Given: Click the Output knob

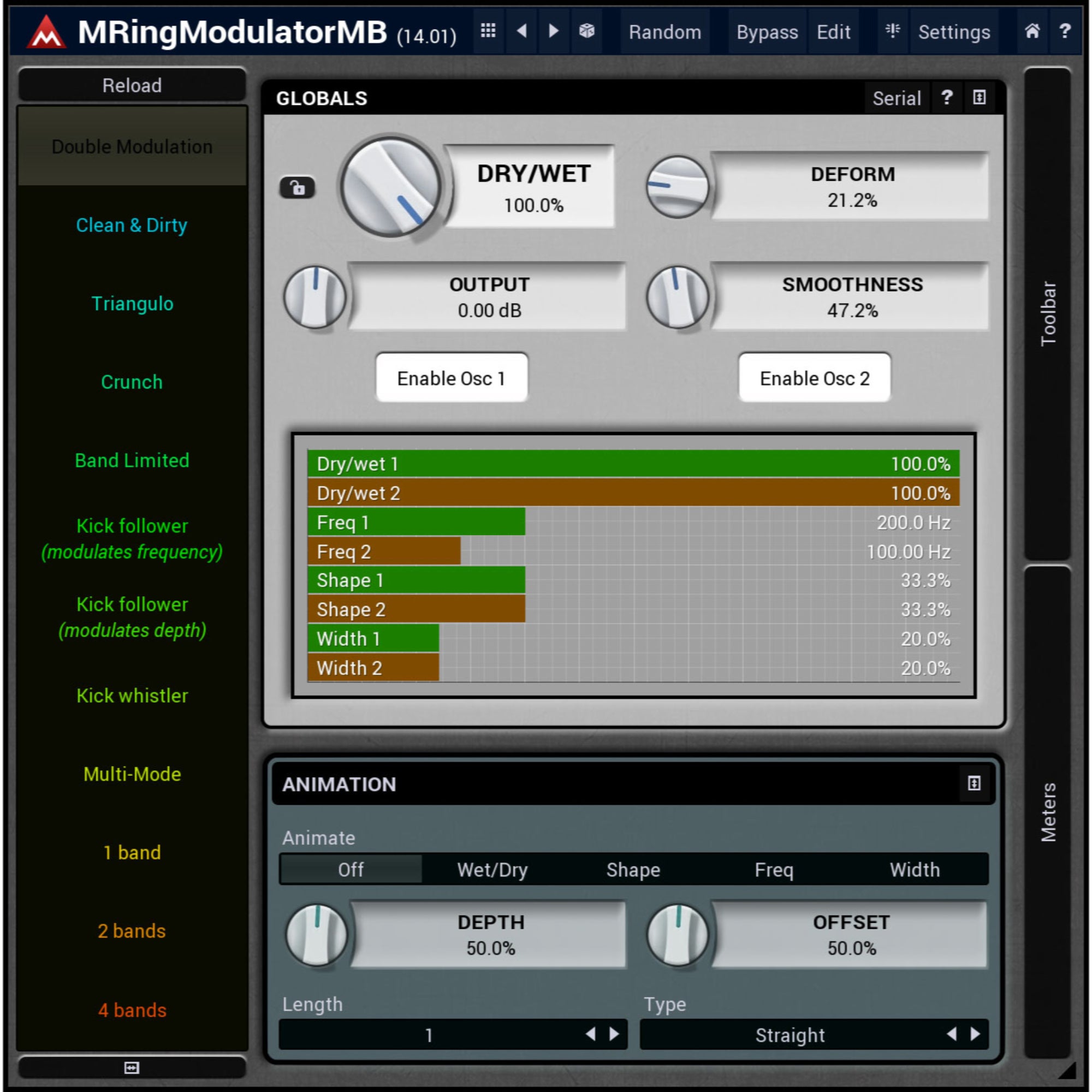Looking at the screenshot, I should point(316,298).
